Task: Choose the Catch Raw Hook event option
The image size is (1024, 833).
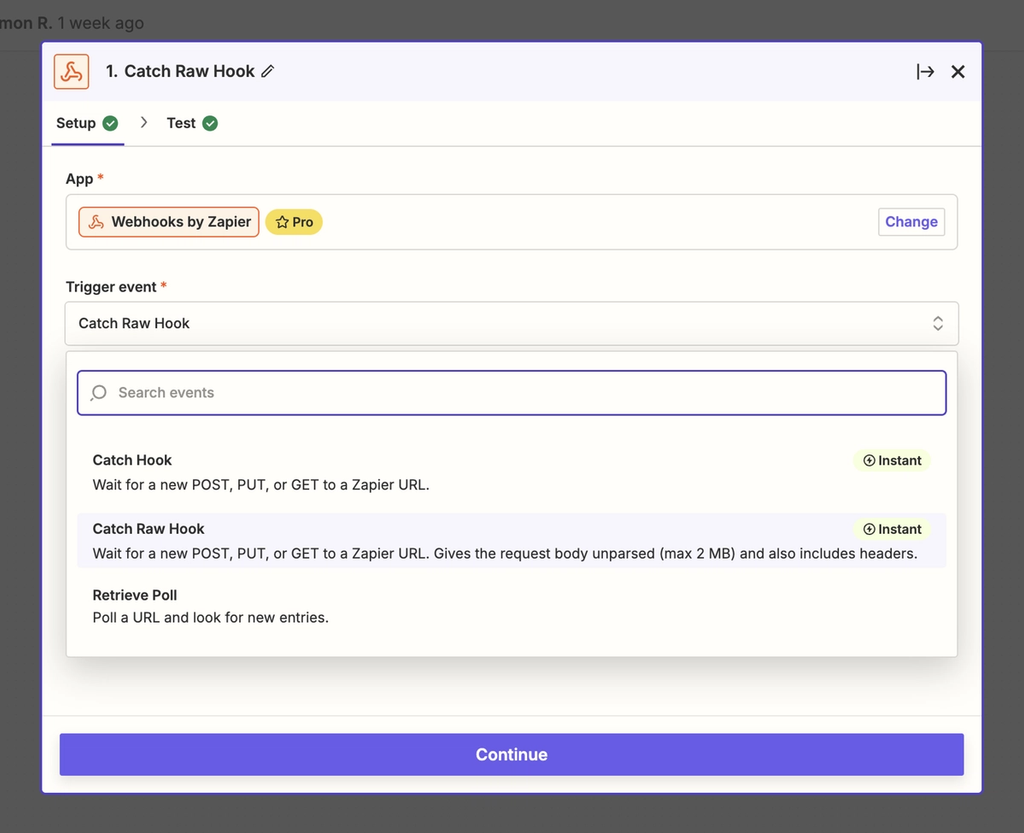Action: click(x=511, y=541)
